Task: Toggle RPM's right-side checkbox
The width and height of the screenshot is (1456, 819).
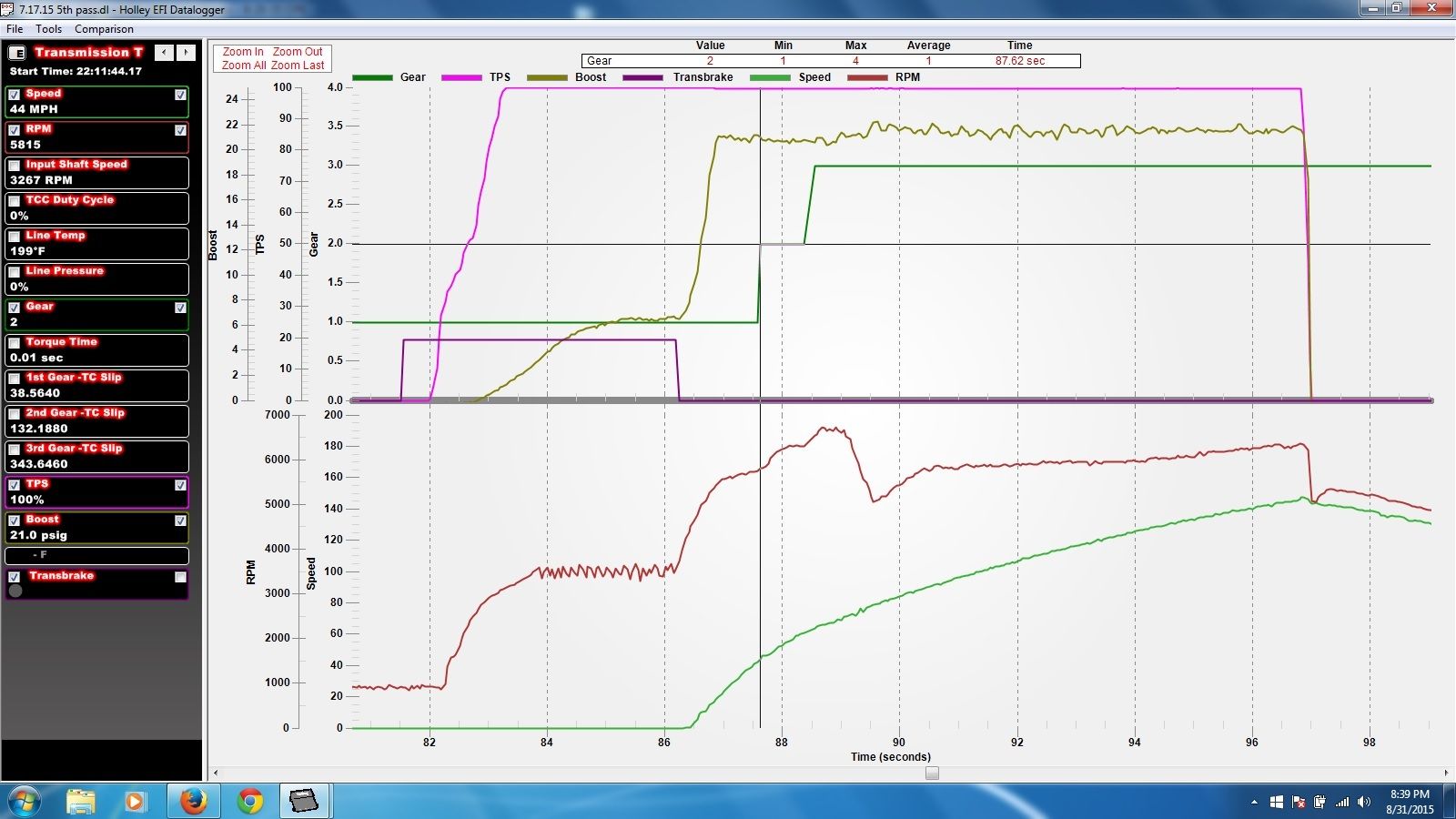Action: click(x=180, y=130)
